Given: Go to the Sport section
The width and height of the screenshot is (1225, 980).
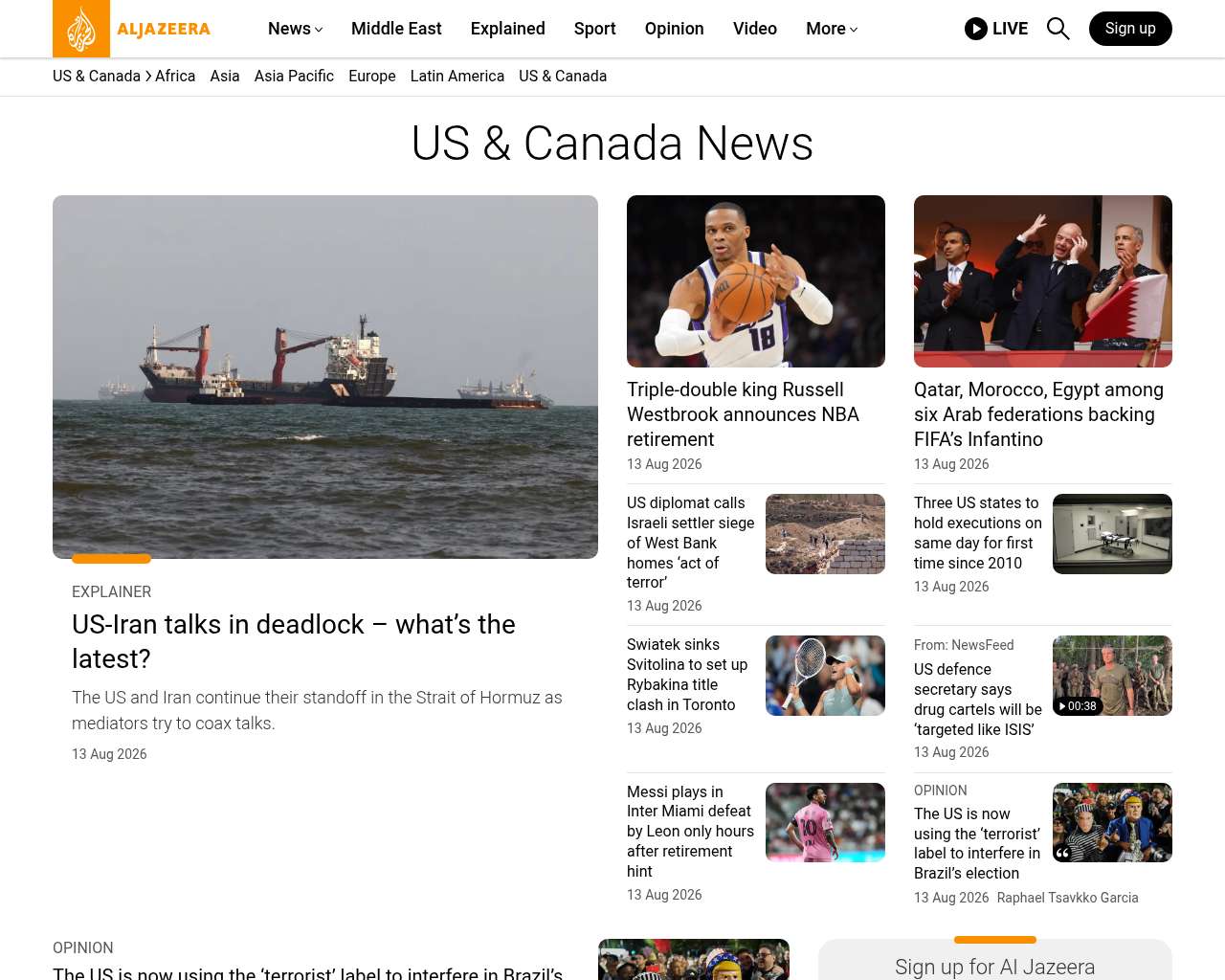Looking at the screenshot, I should [x=595, y=29].
